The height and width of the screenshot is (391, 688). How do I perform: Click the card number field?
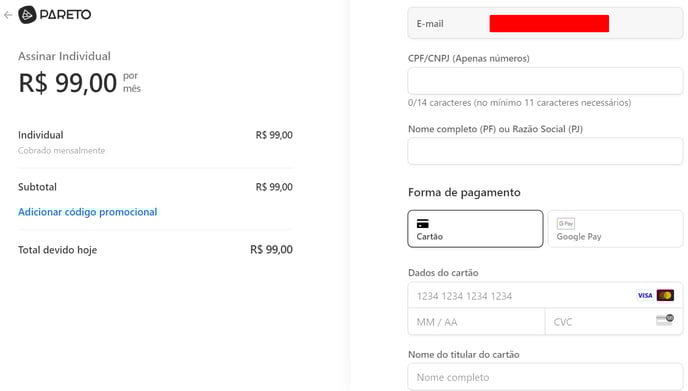tap(545, 295)
